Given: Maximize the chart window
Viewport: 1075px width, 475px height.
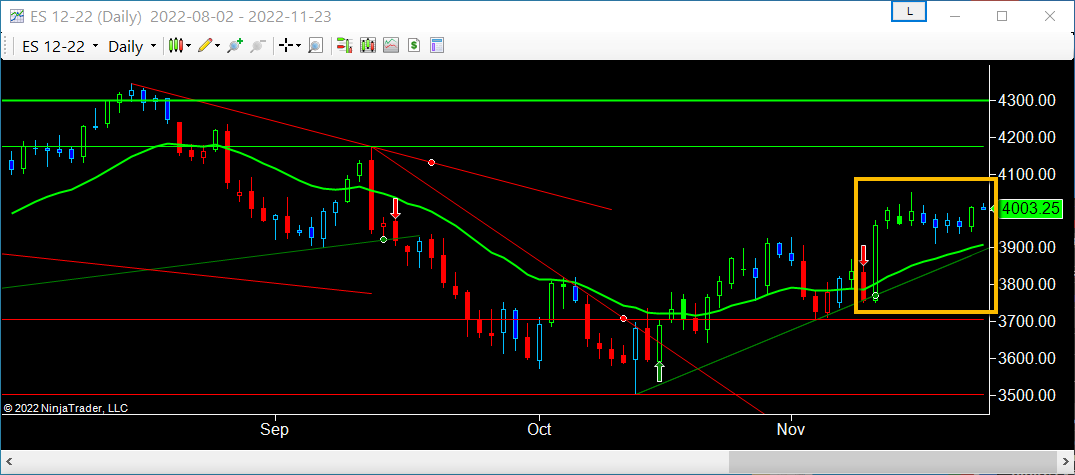Looking at the screenshot, I should click(1002, 16).
